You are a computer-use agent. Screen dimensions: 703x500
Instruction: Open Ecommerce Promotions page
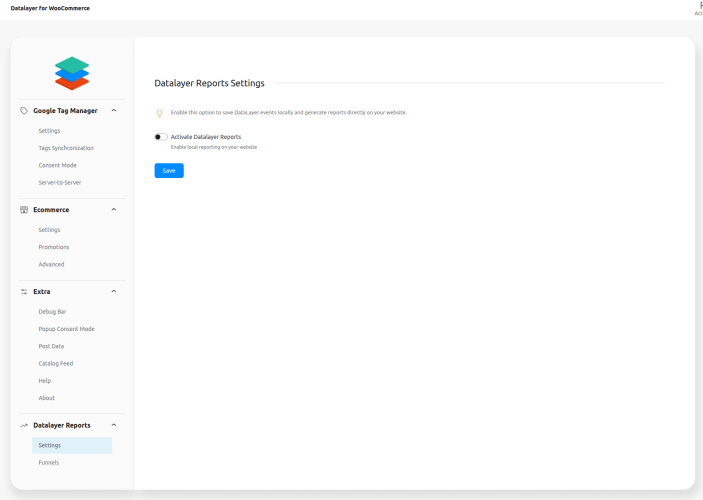pyautogui.click(x=54, y=247)
